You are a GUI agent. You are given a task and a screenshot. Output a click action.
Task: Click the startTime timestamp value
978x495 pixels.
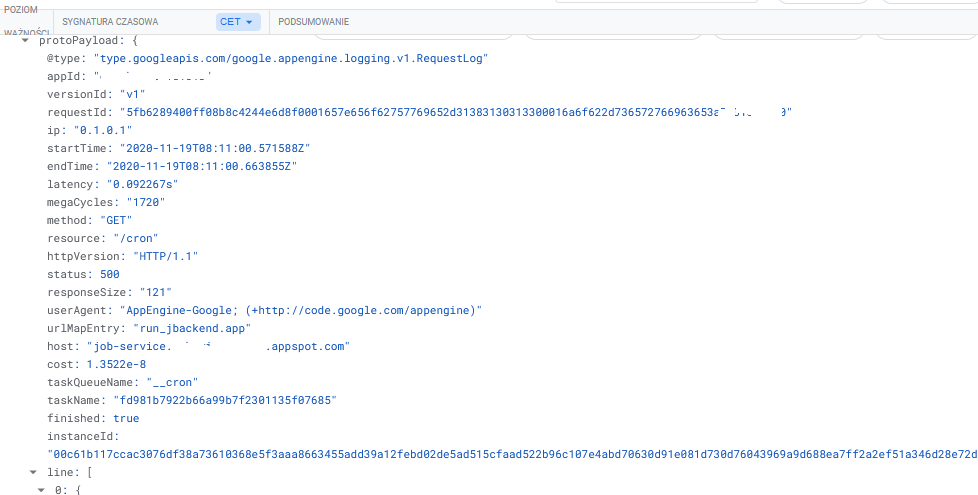(x=215, y=149)
